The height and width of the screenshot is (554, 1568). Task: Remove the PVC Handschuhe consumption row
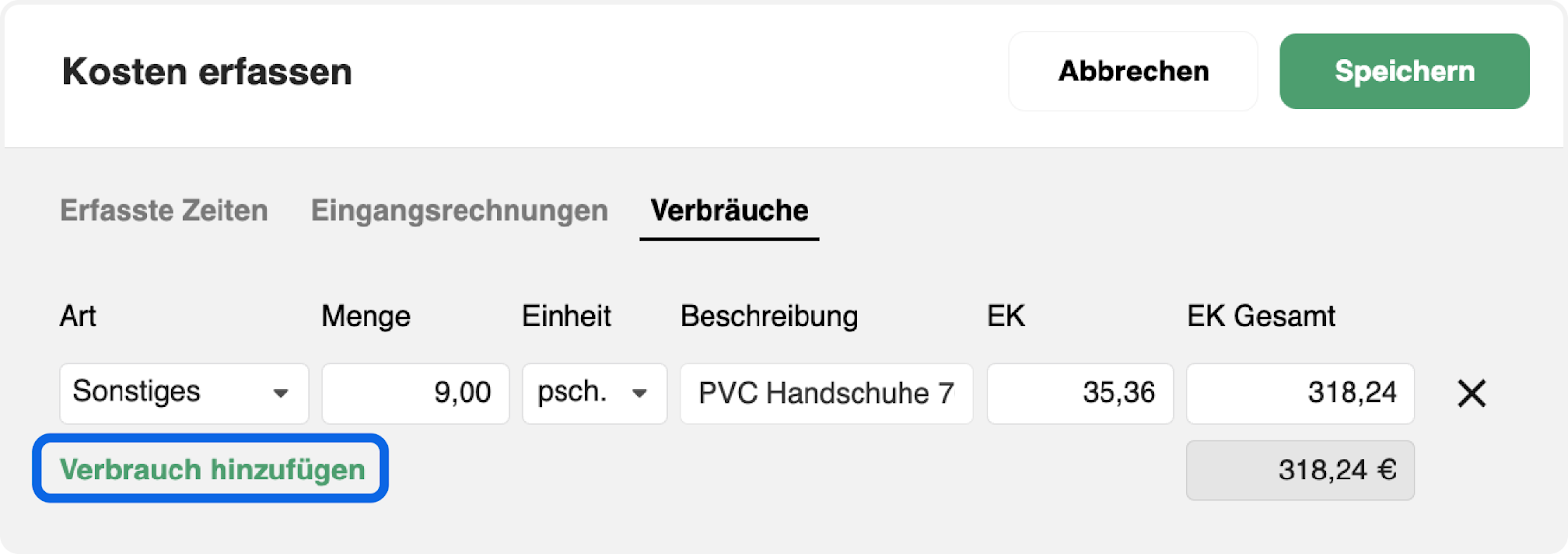click(1471, 393)
